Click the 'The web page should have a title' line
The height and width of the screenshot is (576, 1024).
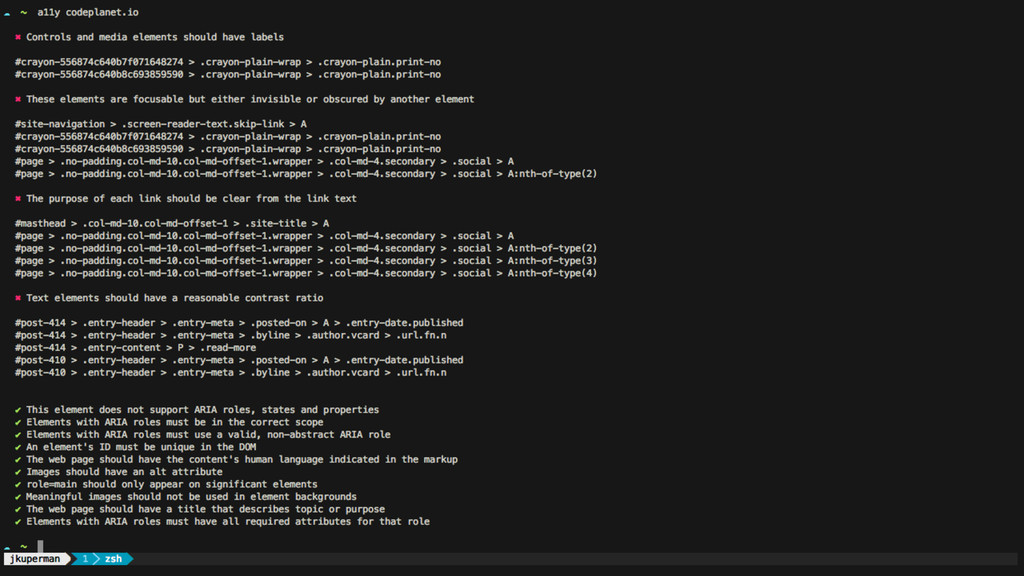(206, 509)
